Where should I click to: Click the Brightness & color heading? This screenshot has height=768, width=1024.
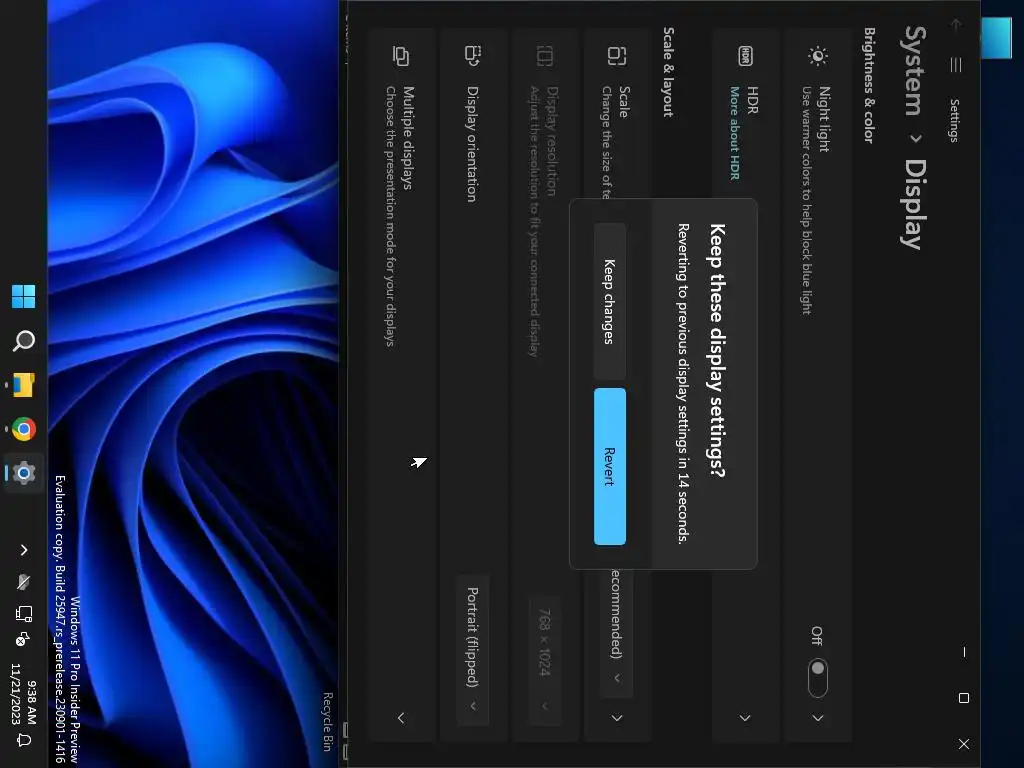[x=869, y=85]
